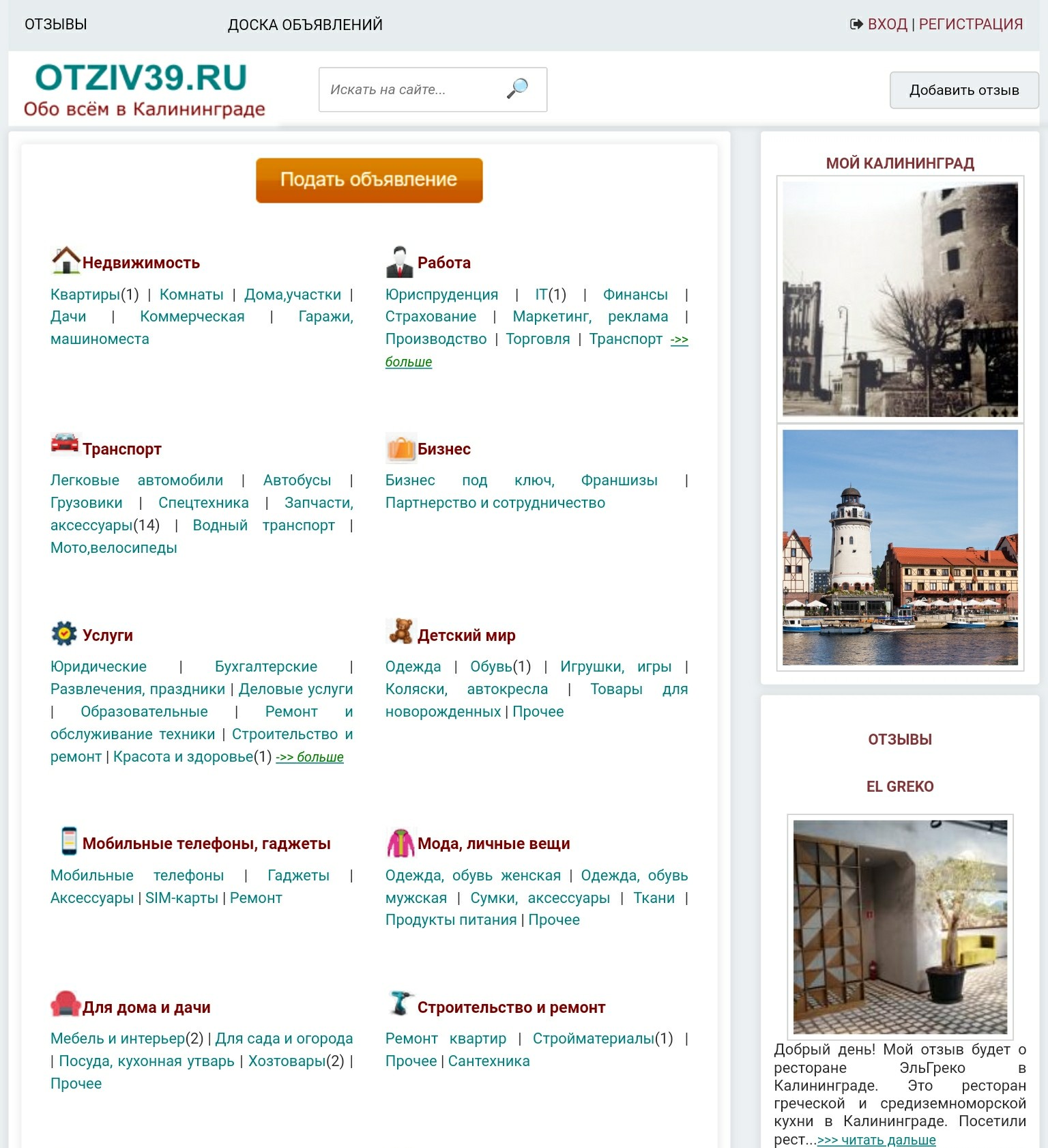Open the Детский мир category heading
1048x1148 pixels.
pyautogui.click(x=467, y=635)
